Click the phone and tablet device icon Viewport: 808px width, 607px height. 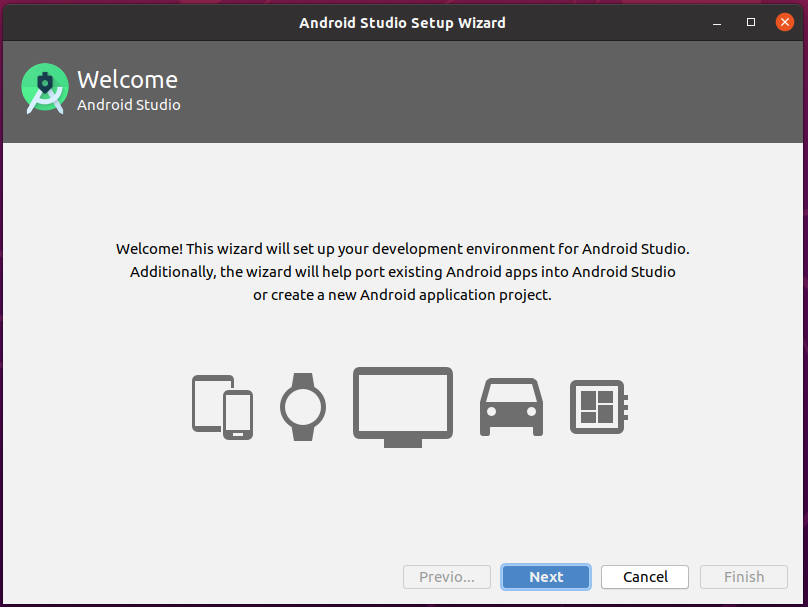point(223,407)
